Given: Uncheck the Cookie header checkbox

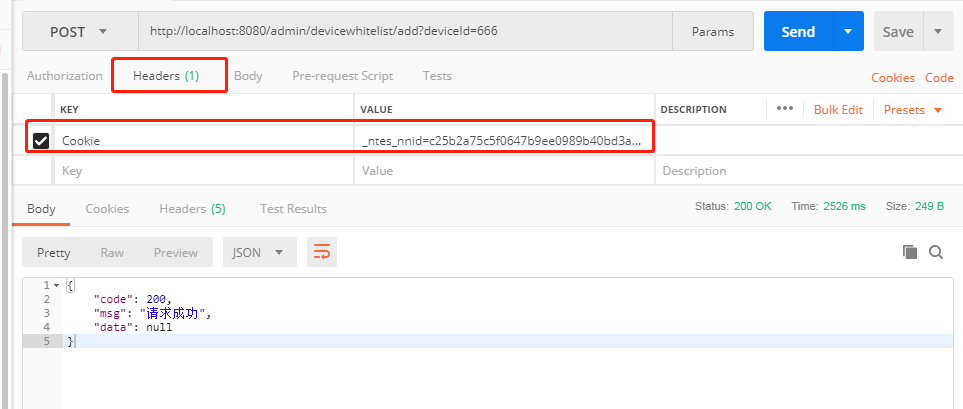Looking at the screenshot, I should [x=41, y=141].
